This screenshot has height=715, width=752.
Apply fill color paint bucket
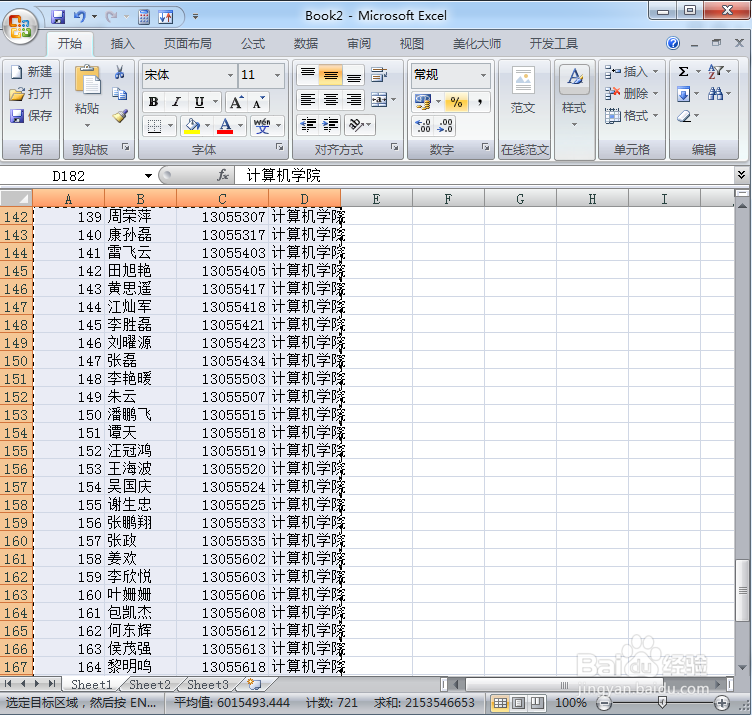[193, 126]
